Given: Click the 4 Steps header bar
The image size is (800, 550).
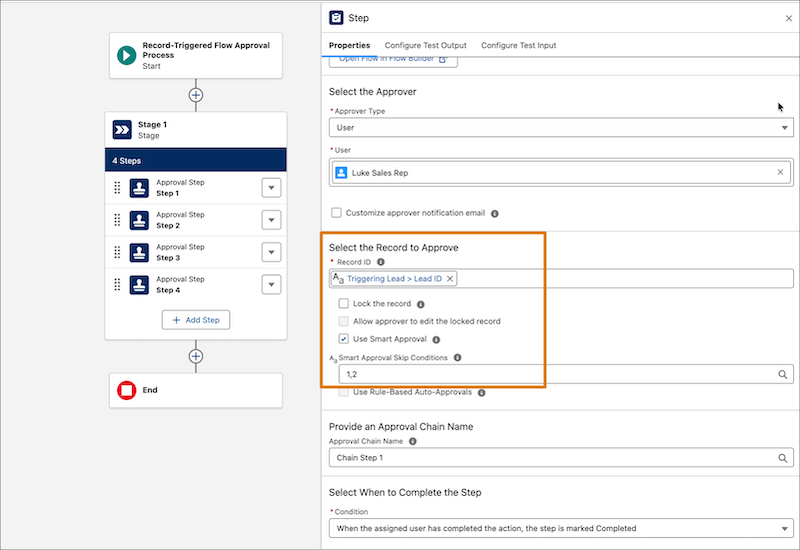Looking at the screenshot, I should pyautogui.click(x=196, y=160).
